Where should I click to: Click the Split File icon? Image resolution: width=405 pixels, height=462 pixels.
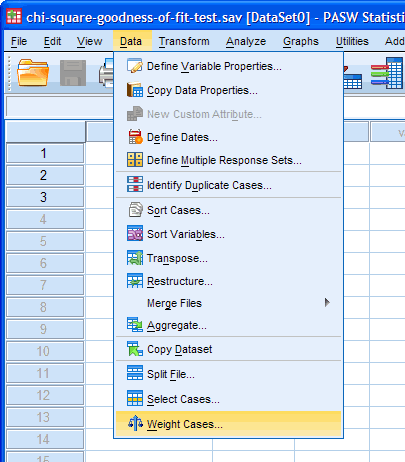pyautogui.click(x=135, y=373)
